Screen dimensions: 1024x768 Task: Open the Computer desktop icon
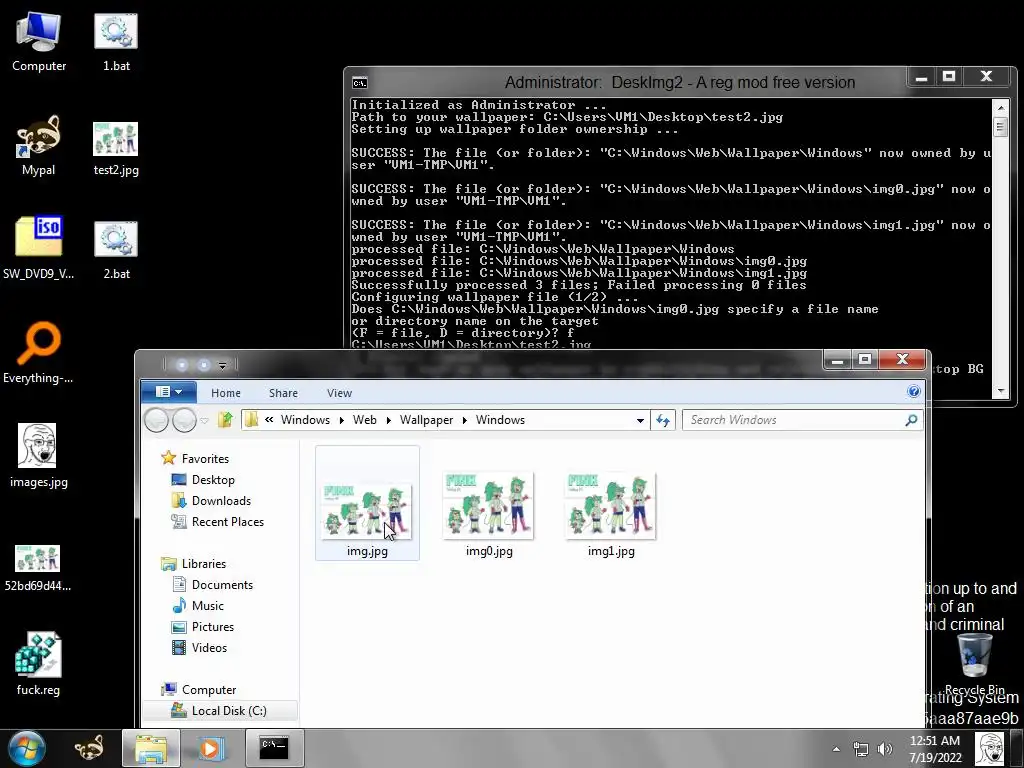point(39,42)
